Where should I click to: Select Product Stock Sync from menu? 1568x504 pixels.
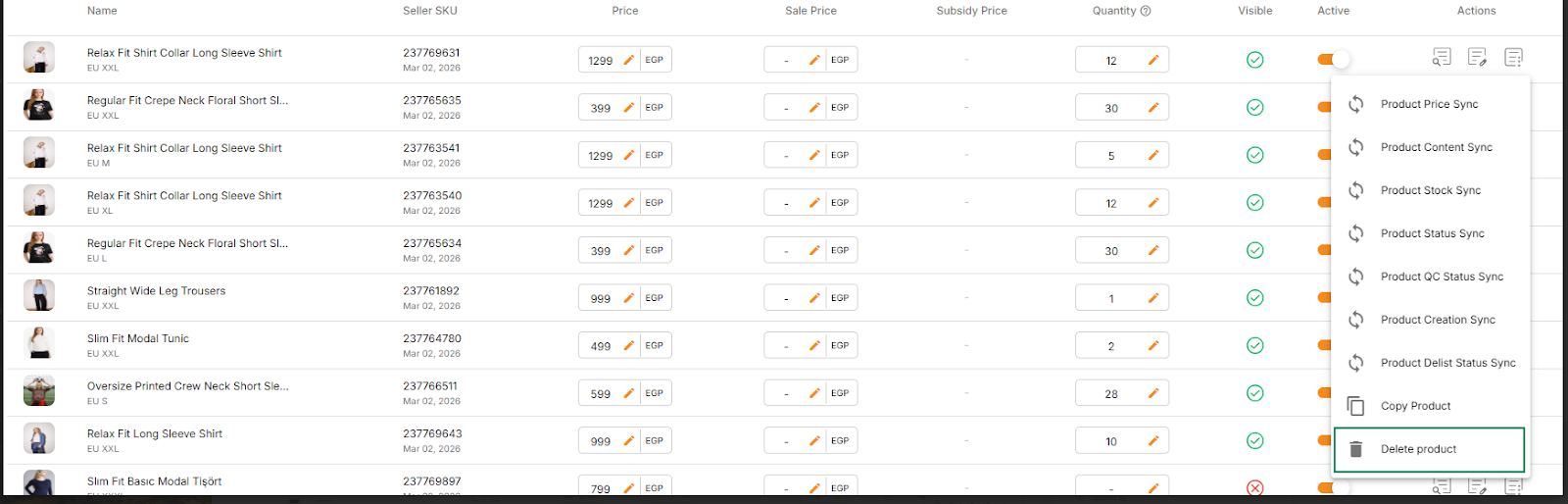pos(1430,190)
